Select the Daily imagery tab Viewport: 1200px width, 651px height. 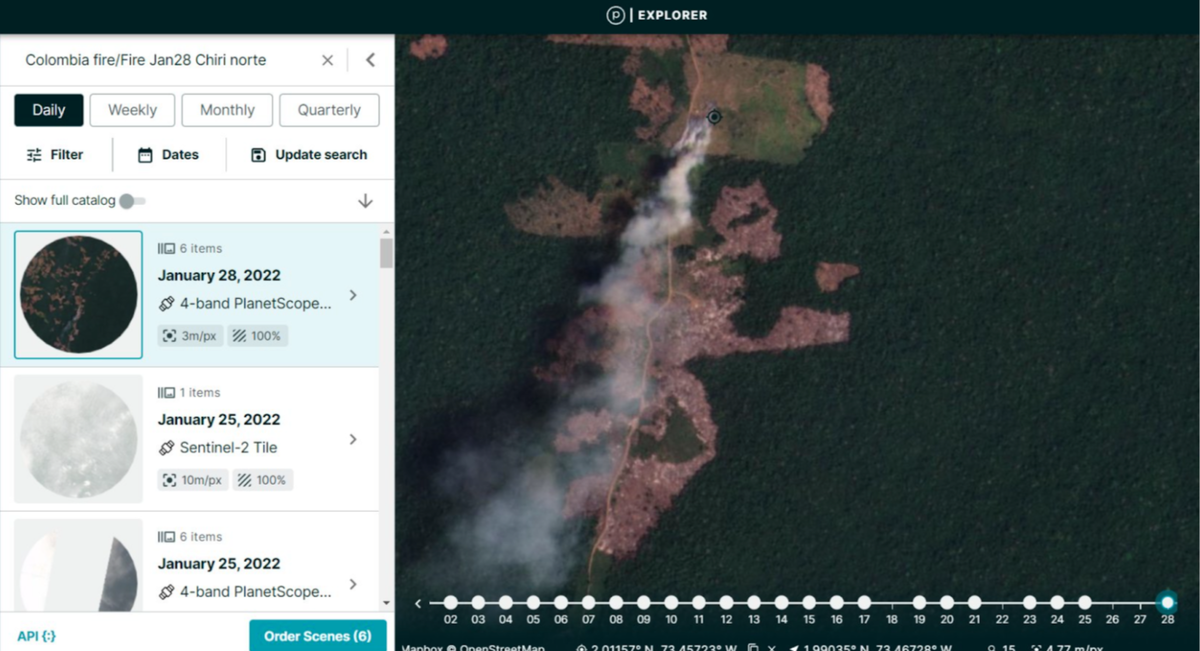pos(48,110)
